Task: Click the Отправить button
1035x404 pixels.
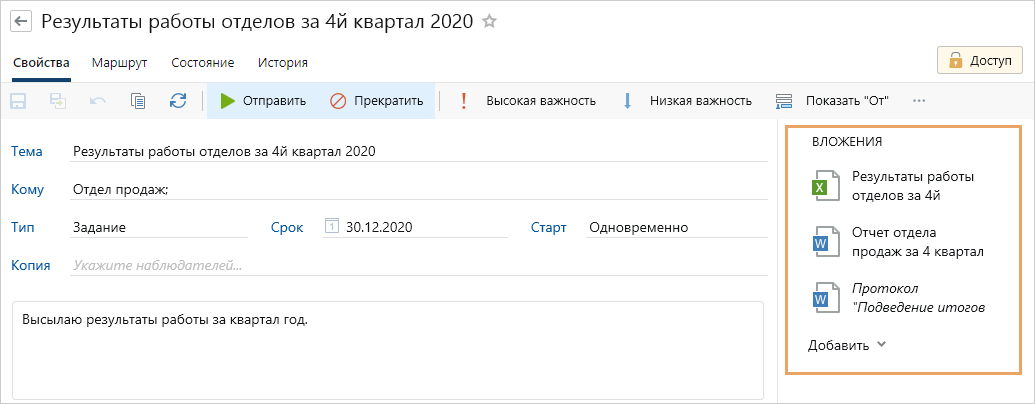Action: tap(263, 100)
